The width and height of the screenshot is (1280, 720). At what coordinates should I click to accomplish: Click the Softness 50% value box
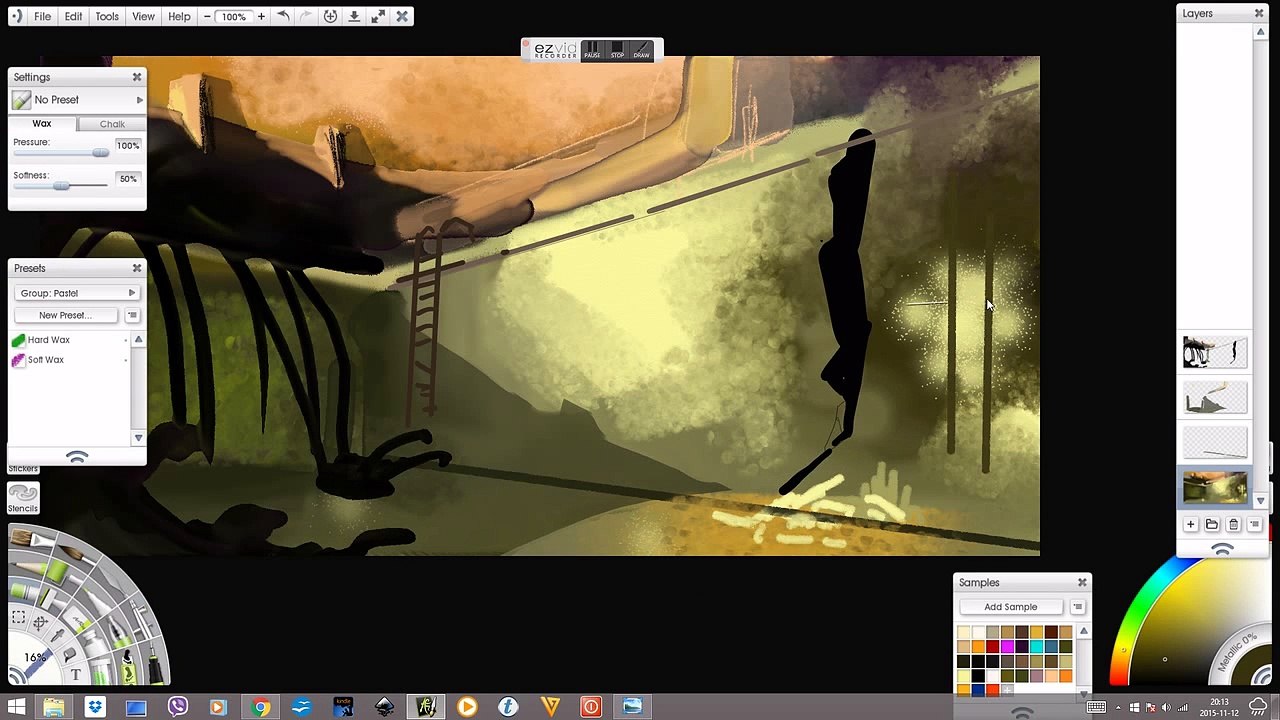[x=127, y=179]
